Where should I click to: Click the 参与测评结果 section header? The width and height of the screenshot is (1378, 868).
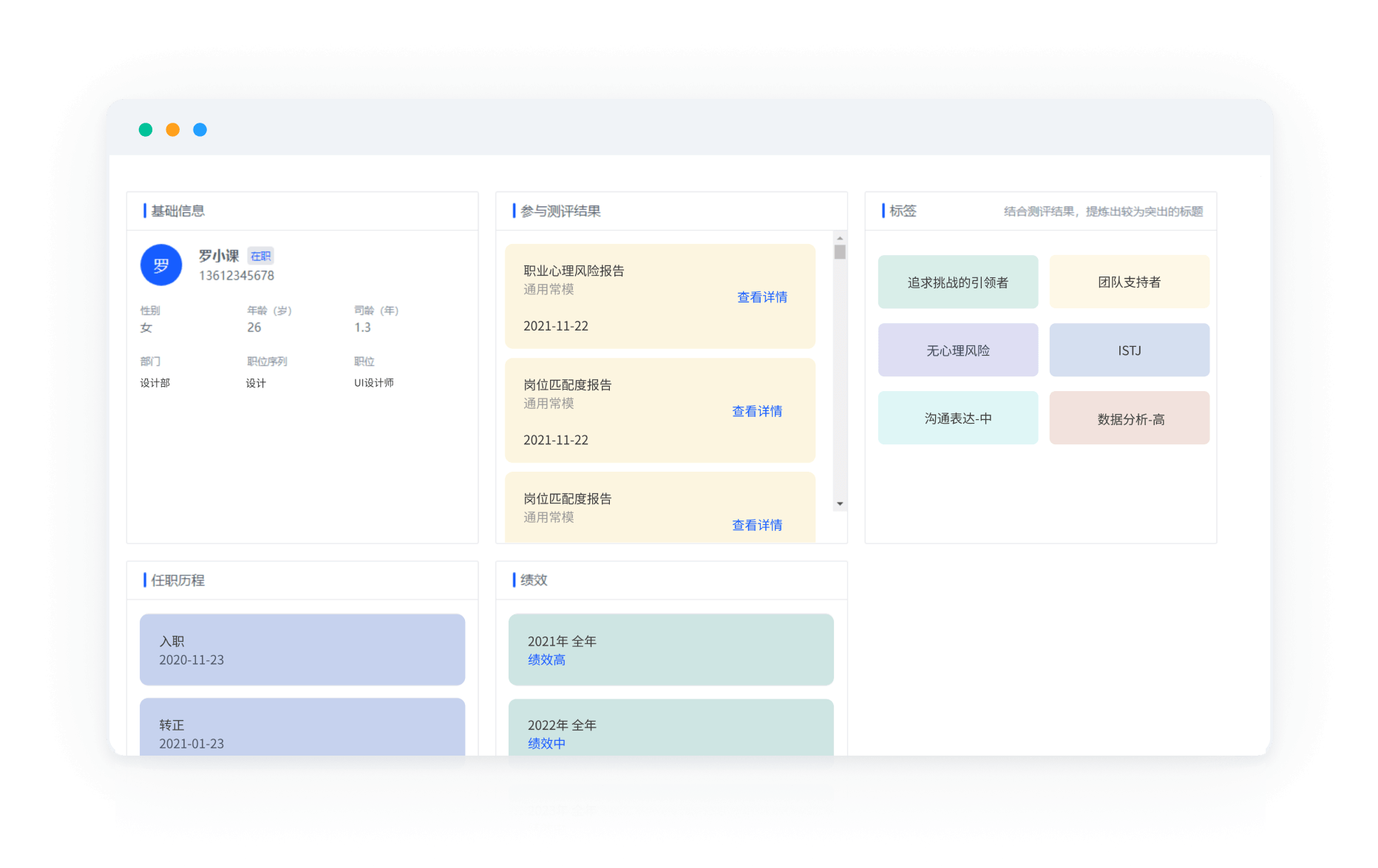pyautogui.click(x=560, y=211)
